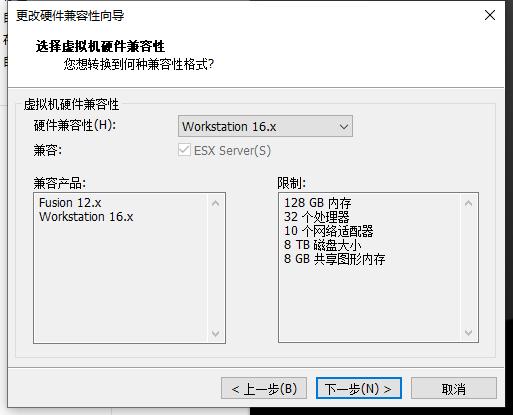Select the 32 个处理器 limitation entry
This screenshot has width=513, height=415.
pos(316,217)
